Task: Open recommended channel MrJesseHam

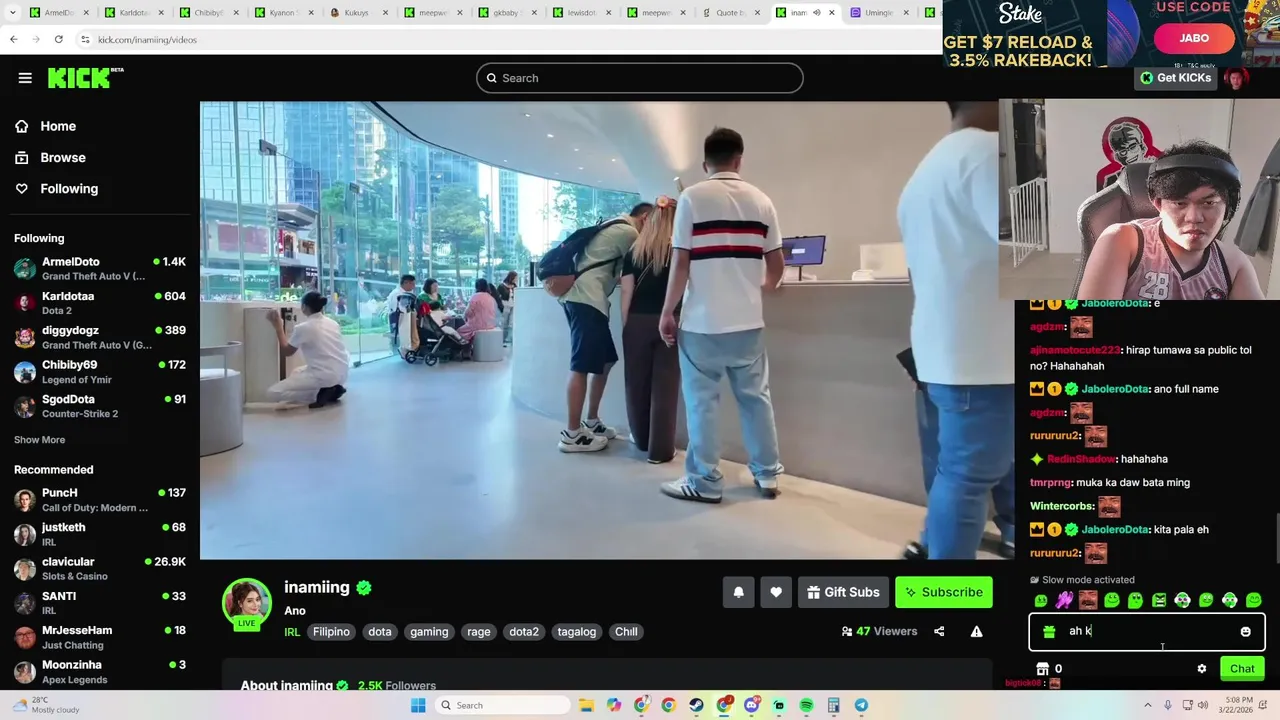Action: [100, 637]
